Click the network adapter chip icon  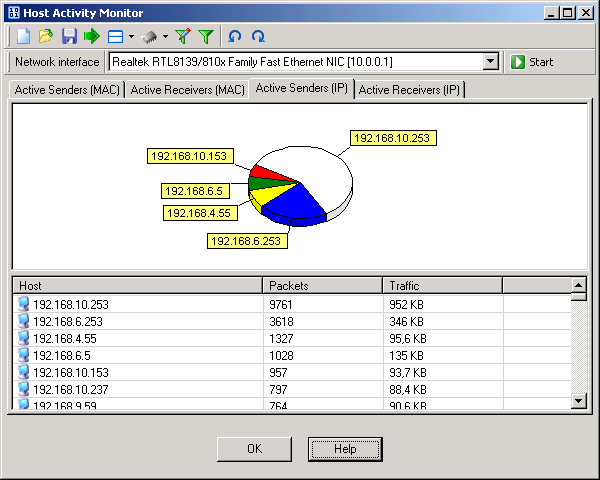pyautogui.click(x=149, y=37)
